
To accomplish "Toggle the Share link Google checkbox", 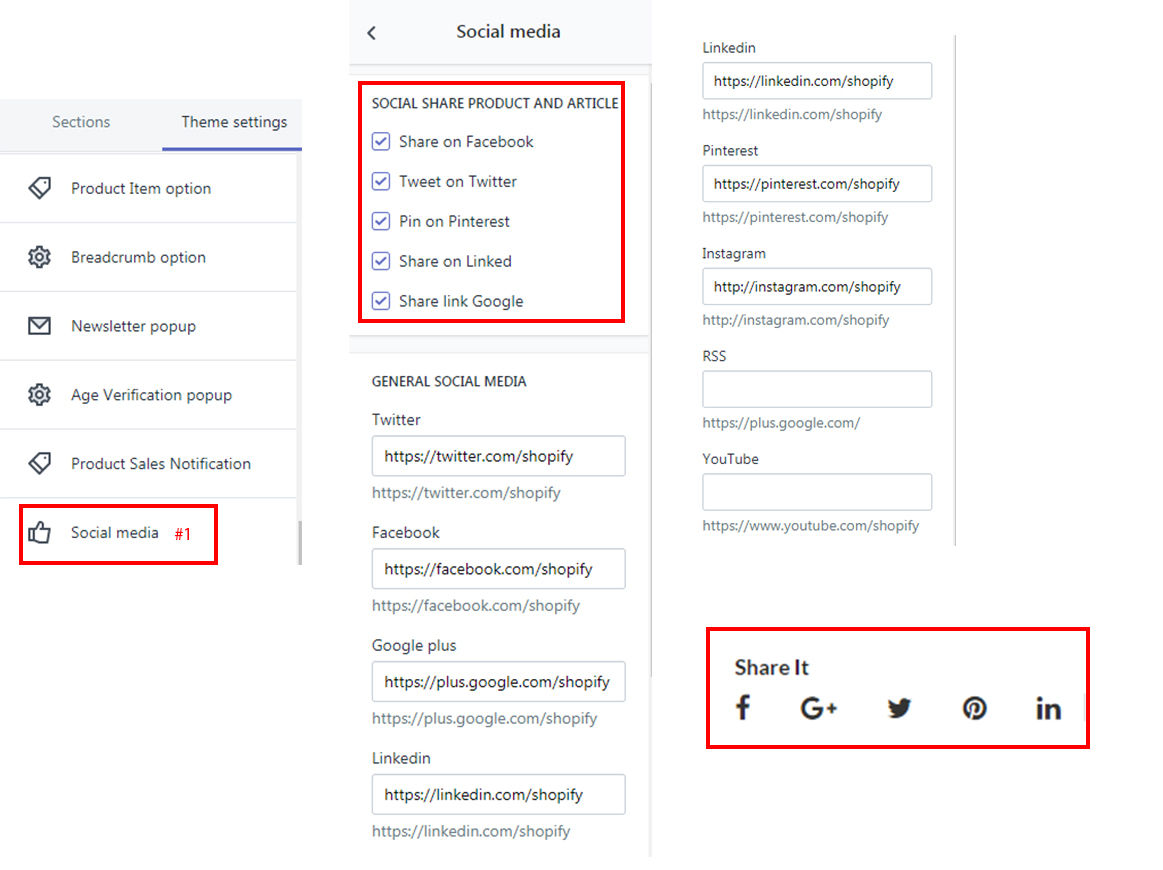I will (x=381, y=301).
